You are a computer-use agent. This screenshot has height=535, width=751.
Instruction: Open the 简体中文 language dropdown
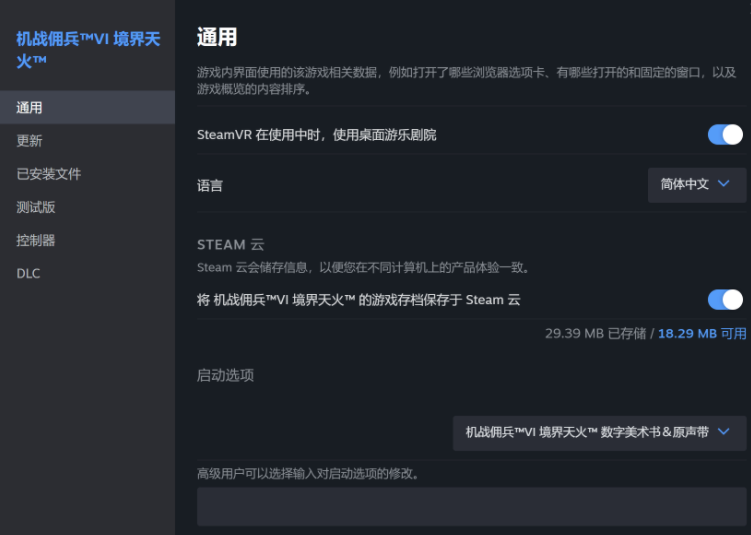[697, 185]
